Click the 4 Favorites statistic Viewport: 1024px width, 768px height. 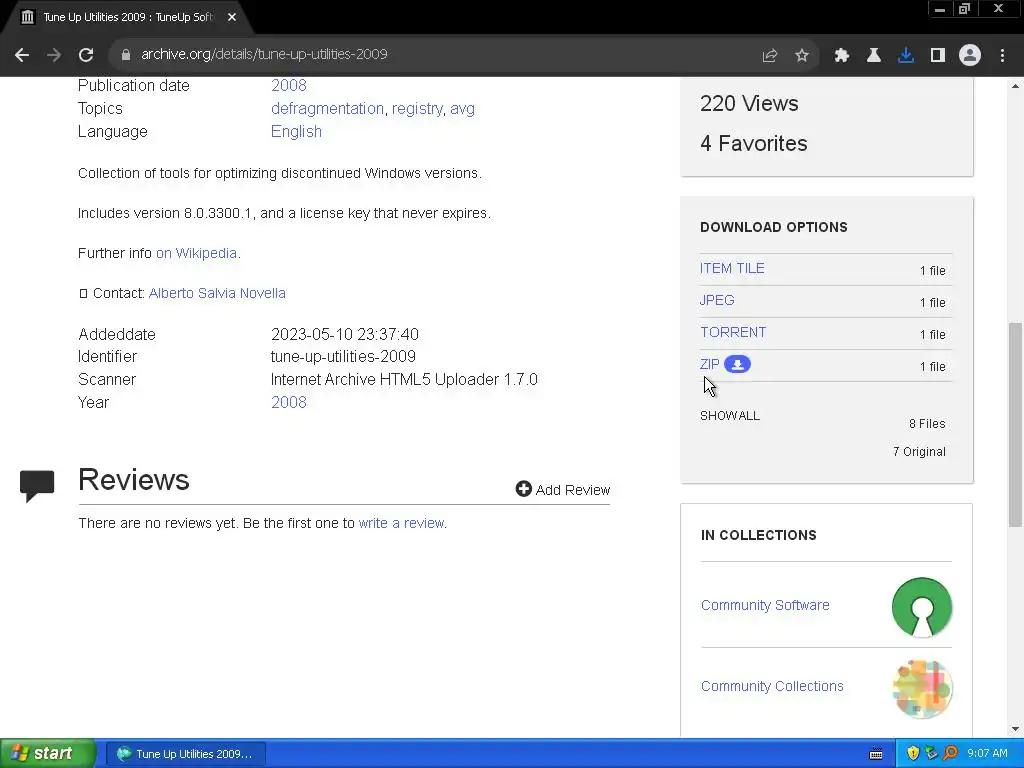[754, 144]
